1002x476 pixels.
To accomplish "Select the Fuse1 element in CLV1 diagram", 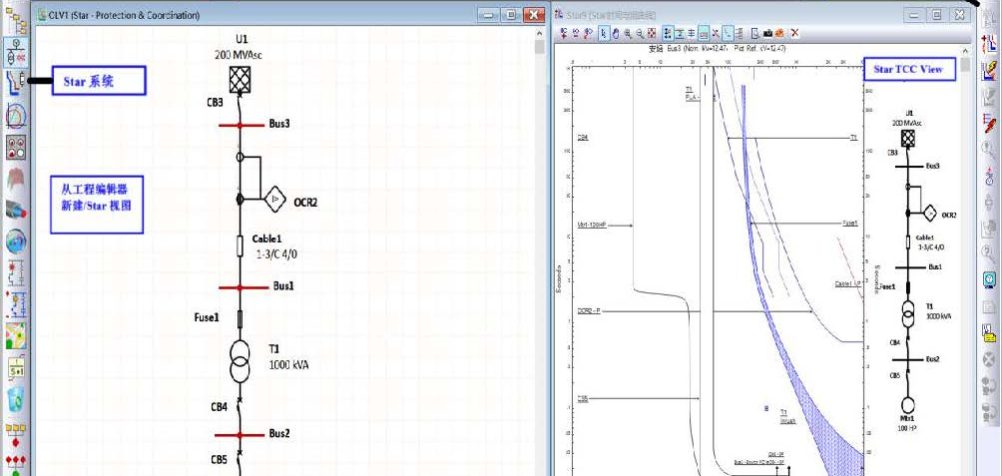I will click(x=240, y=319).
